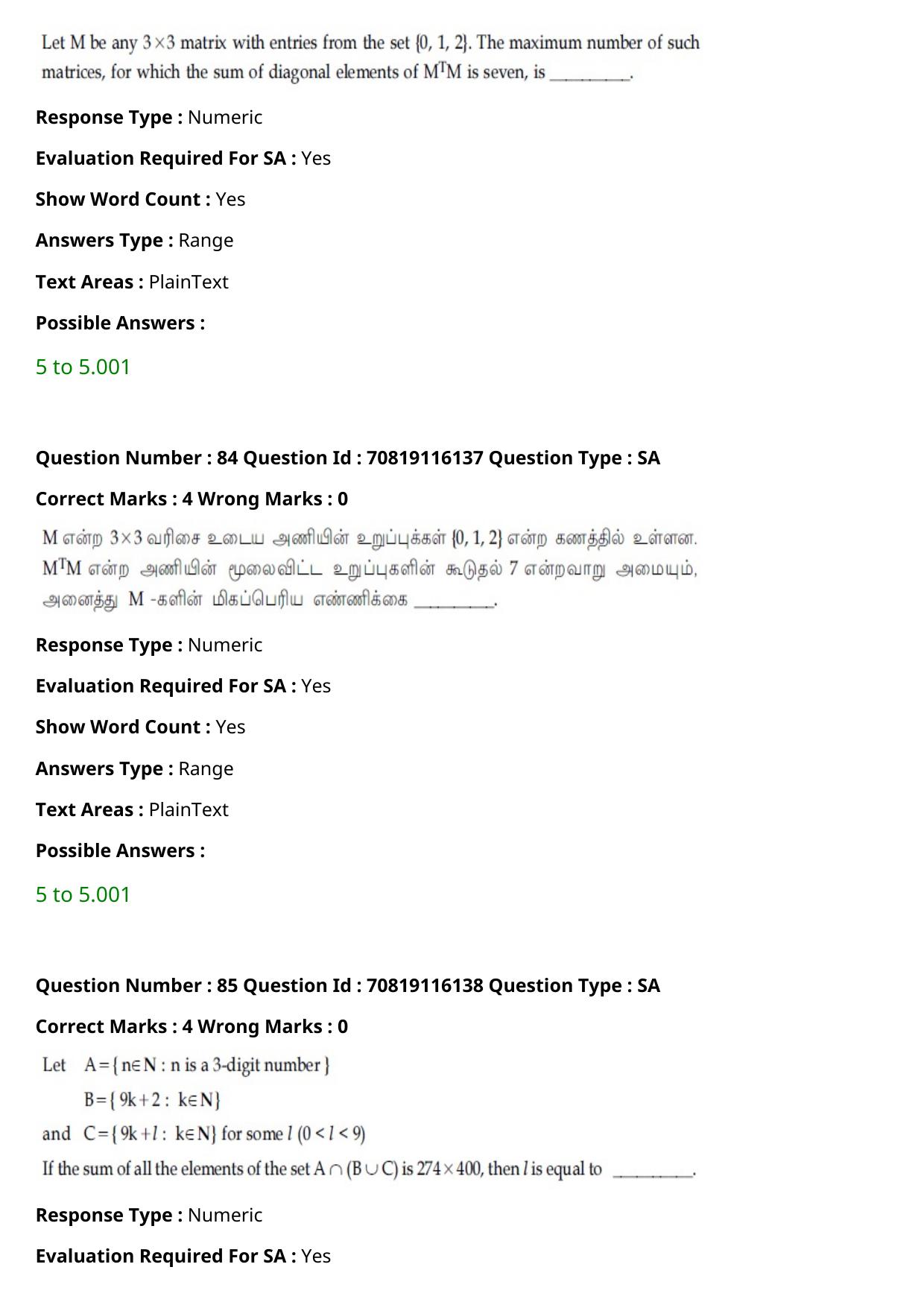This screenshot has width=924, height=1308.
Task: Click the set A definition line
Action: click(x=186, y=1065)
